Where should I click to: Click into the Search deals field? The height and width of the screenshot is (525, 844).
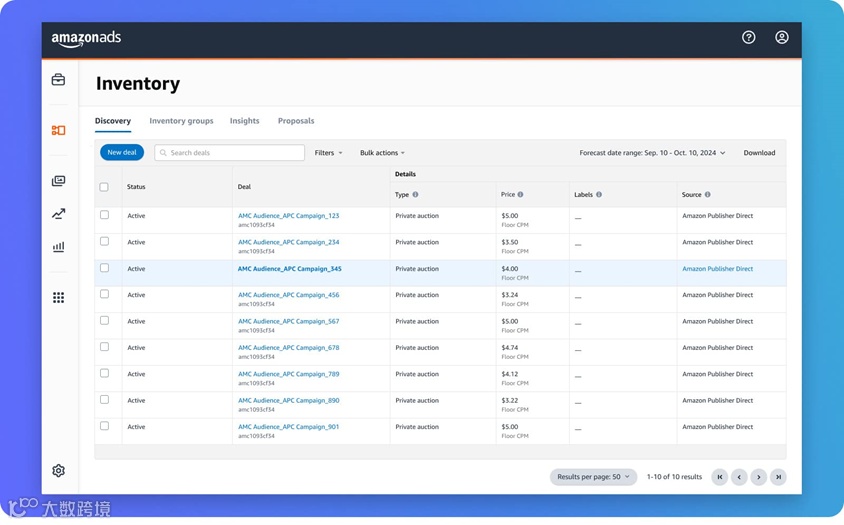(229, 152)
